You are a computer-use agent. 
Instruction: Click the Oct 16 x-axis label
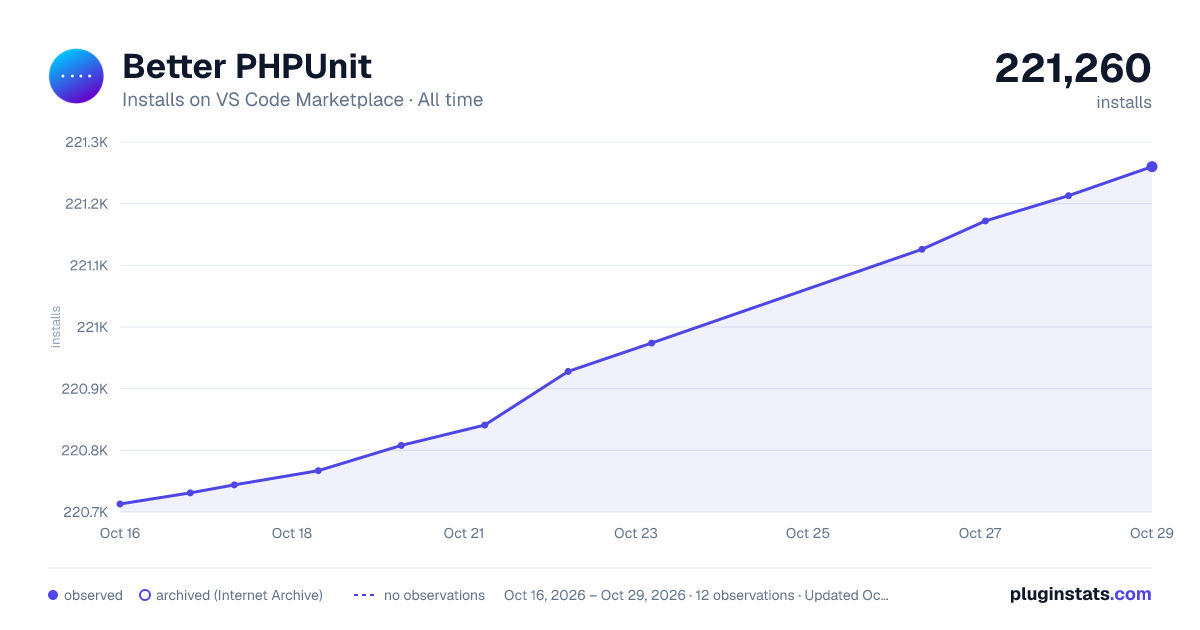(120, 533)
